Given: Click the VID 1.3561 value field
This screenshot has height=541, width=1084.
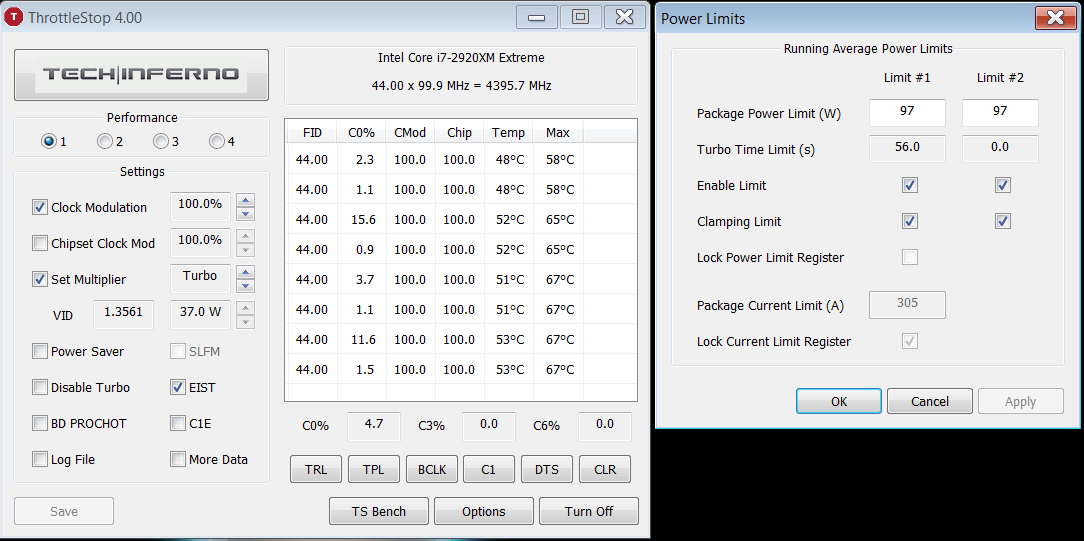Looking at the screenshot, I should pos(123,314).
